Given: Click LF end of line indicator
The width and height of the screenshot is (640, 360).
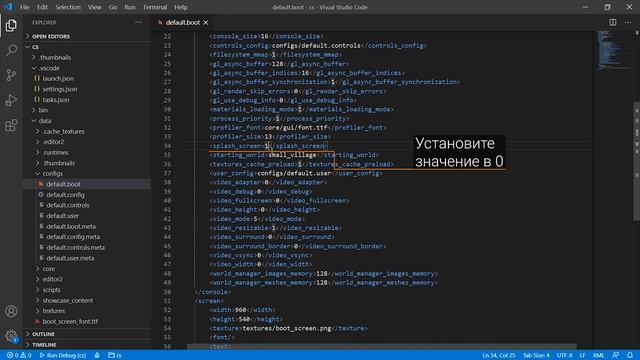Looking at the screenshot, I should 582,355.
